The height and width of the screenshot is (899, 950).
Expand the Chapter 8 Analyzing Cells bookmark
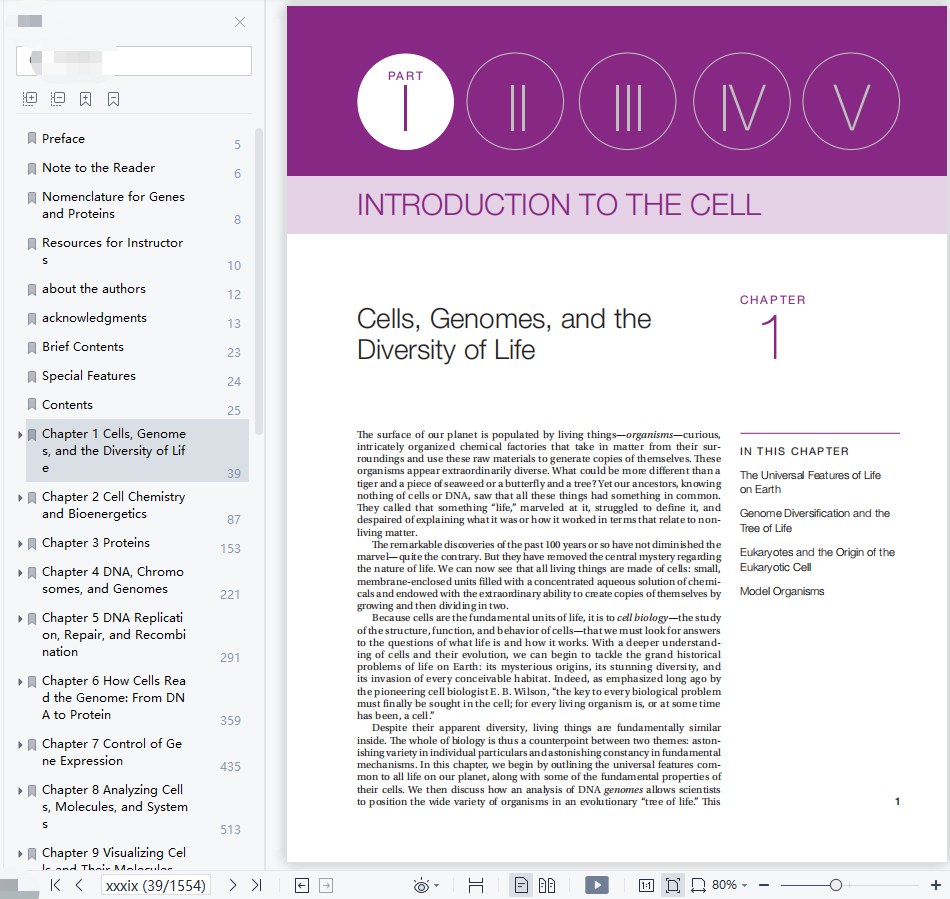click(20, 791)
